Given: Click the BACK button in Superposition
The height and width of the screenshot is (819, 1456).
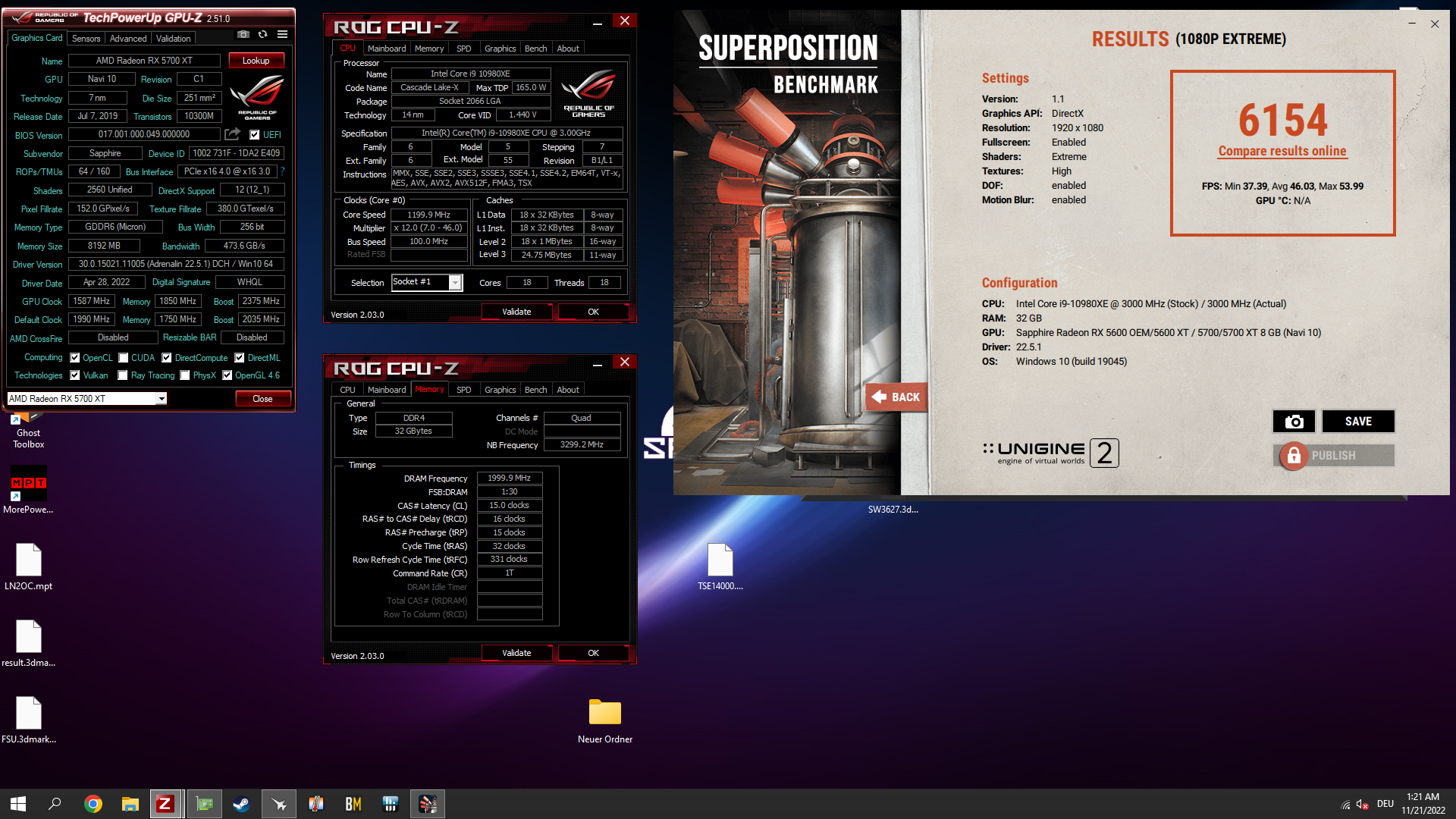Looking at the screenshot, I should point(896,397).
